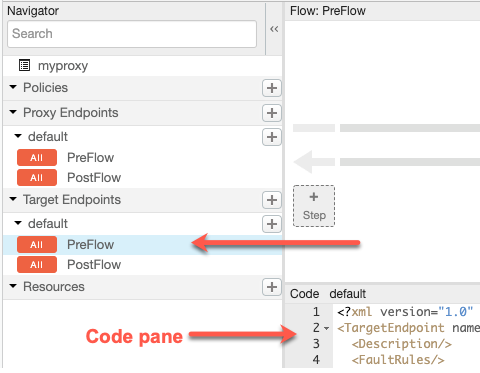The height and width of the screenshot is (373, 480).
Task: Add a new Target Endpoint via plus icon
Action: (272, 200)
